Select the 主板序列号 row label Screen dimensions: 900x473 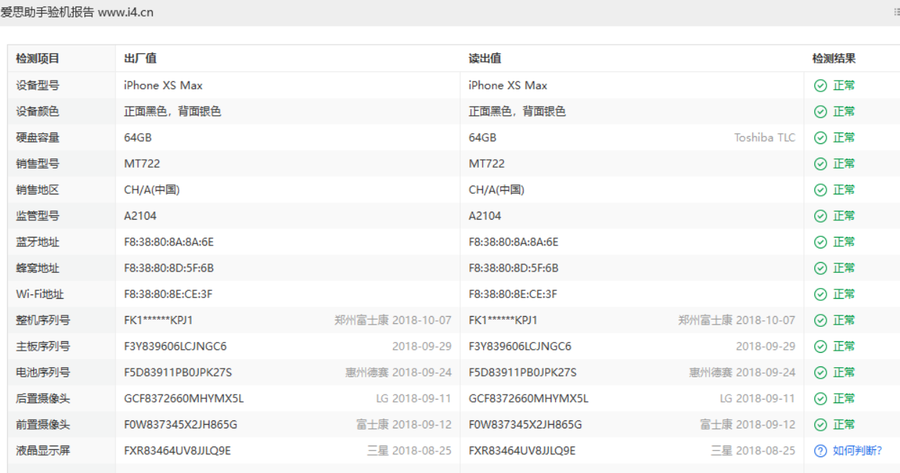[x=42, y=347]
